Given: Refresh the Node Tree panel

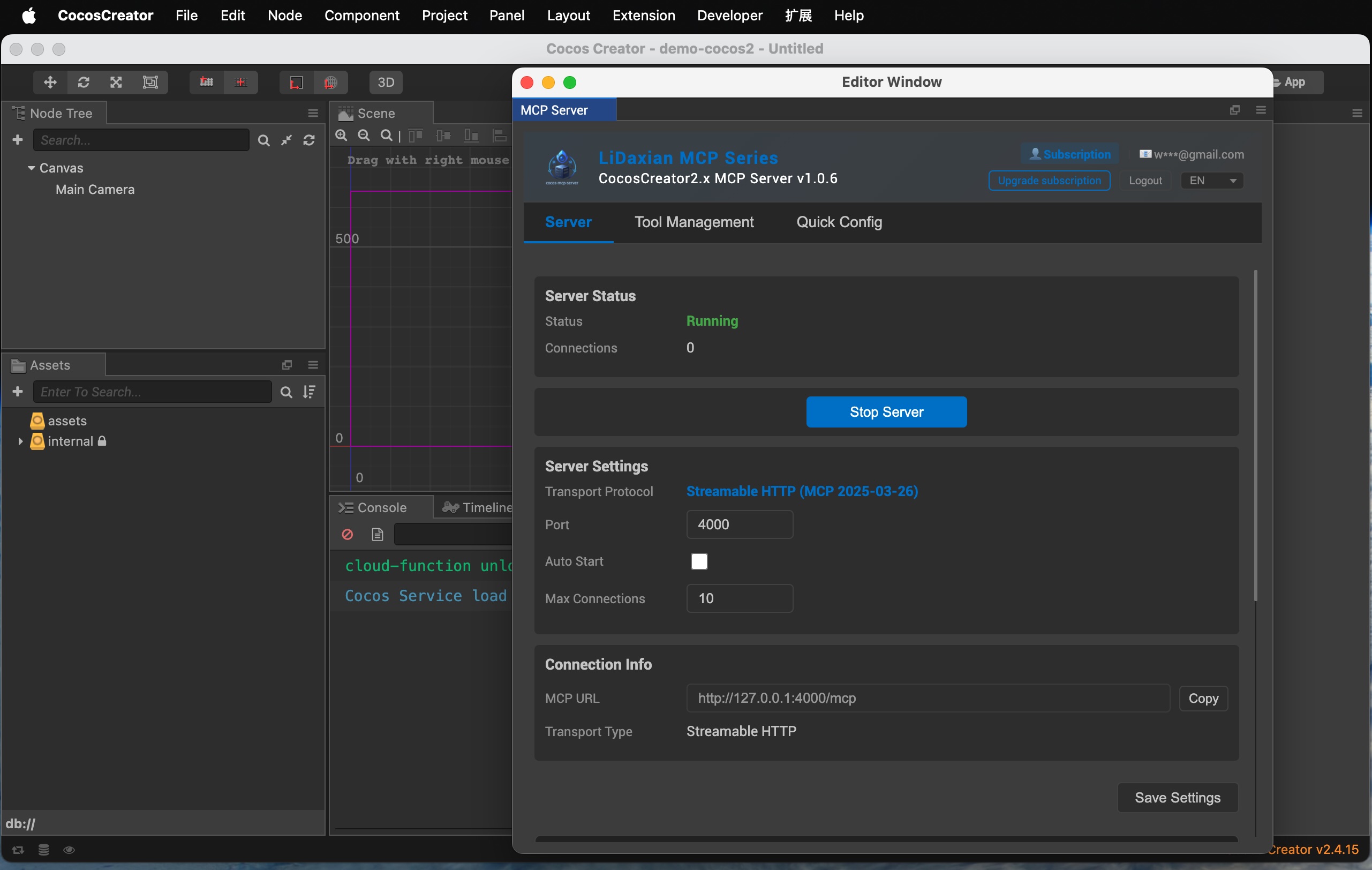Looking at the screenshot, I should (x=310, y=140).
